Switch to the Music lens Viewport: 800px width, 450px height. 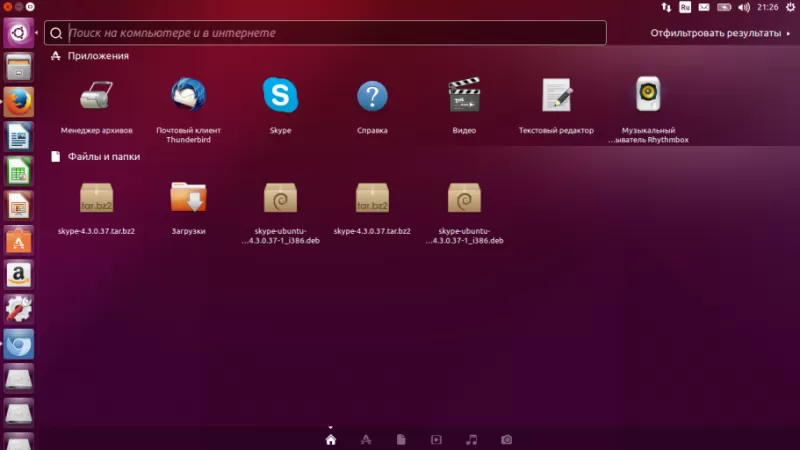[471, 439]
